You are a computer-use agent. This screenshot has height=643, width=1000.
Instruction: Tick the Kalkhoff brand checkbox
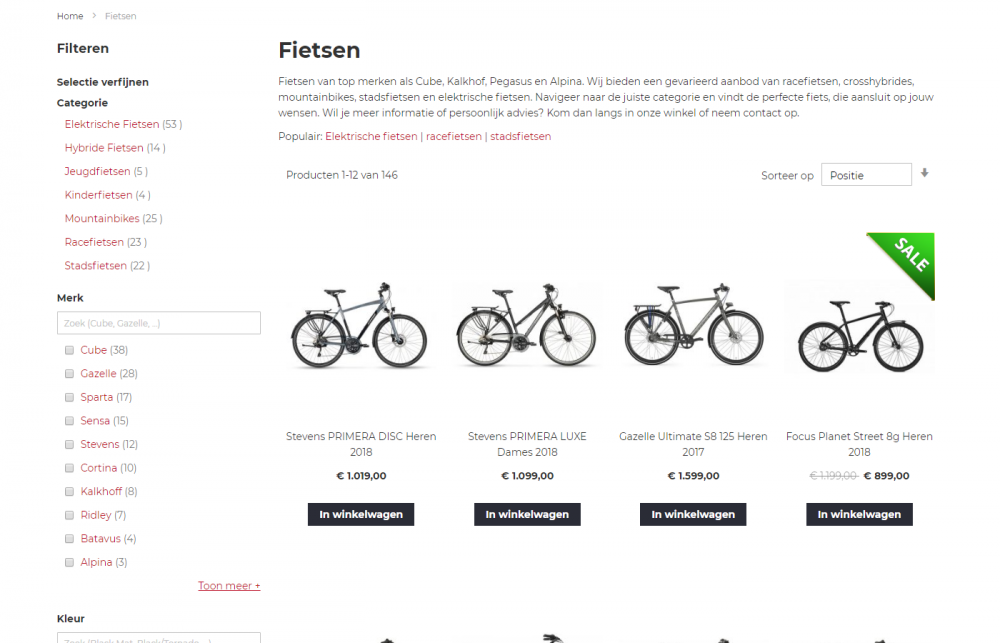pos(70,492)
